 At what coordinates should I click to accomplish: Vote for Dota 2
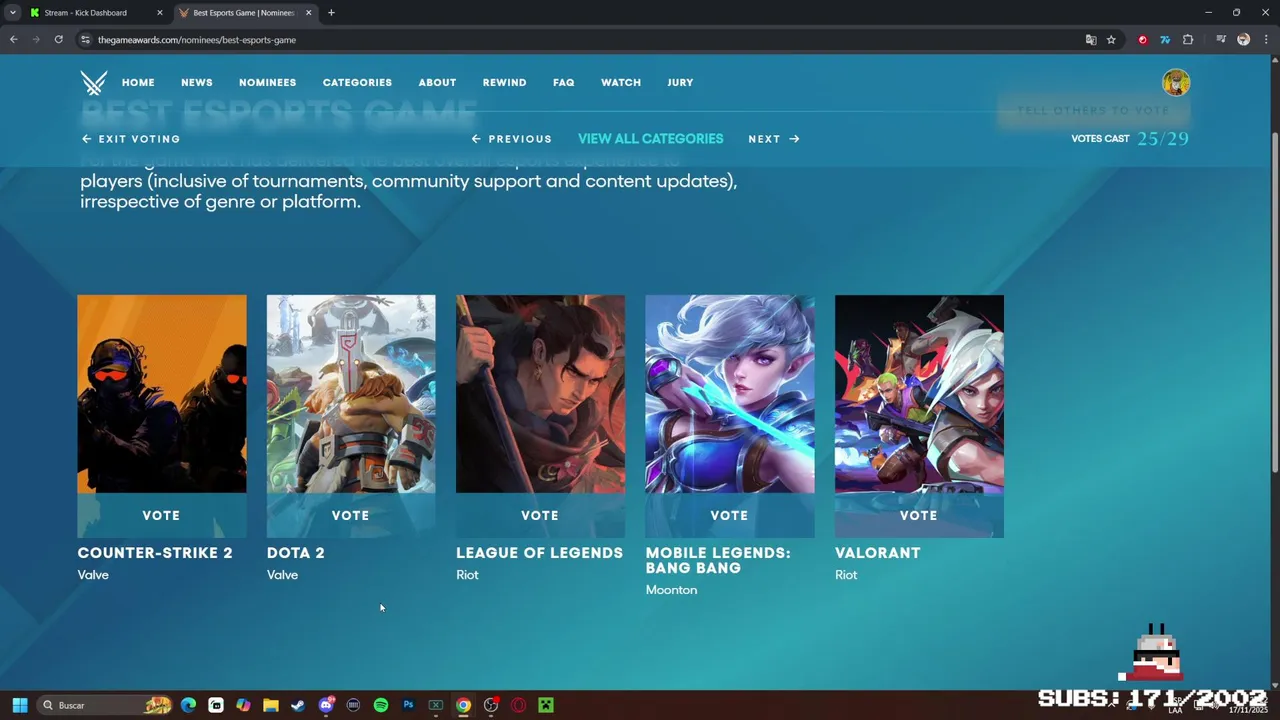(351, 516)
